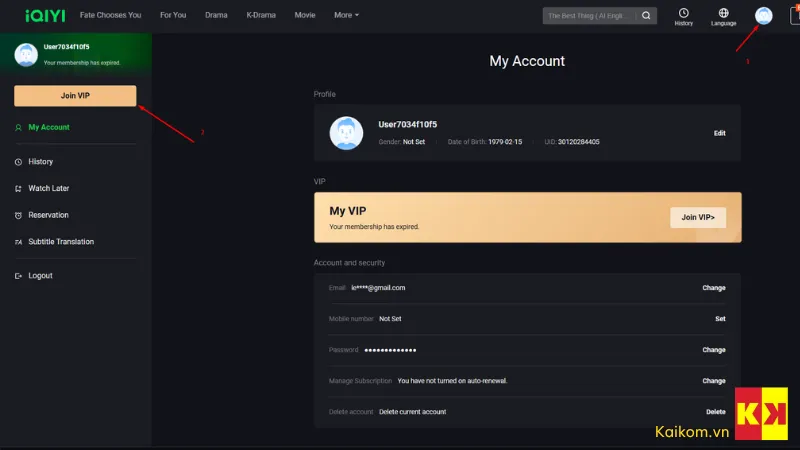This screenshot has height=450, width=800.
Task: Click Change next to Manage Subscription
Action: pos(714,381)
